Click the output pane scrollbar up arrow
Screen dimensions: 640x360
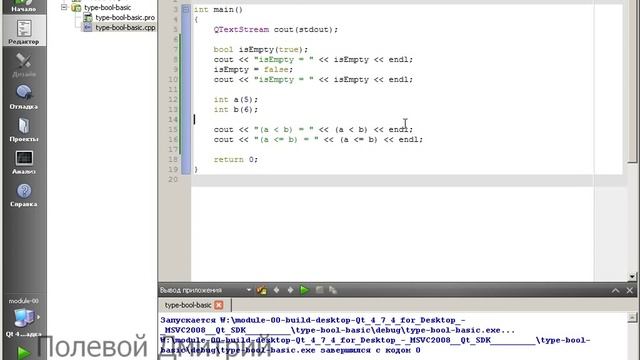(632, 317)
